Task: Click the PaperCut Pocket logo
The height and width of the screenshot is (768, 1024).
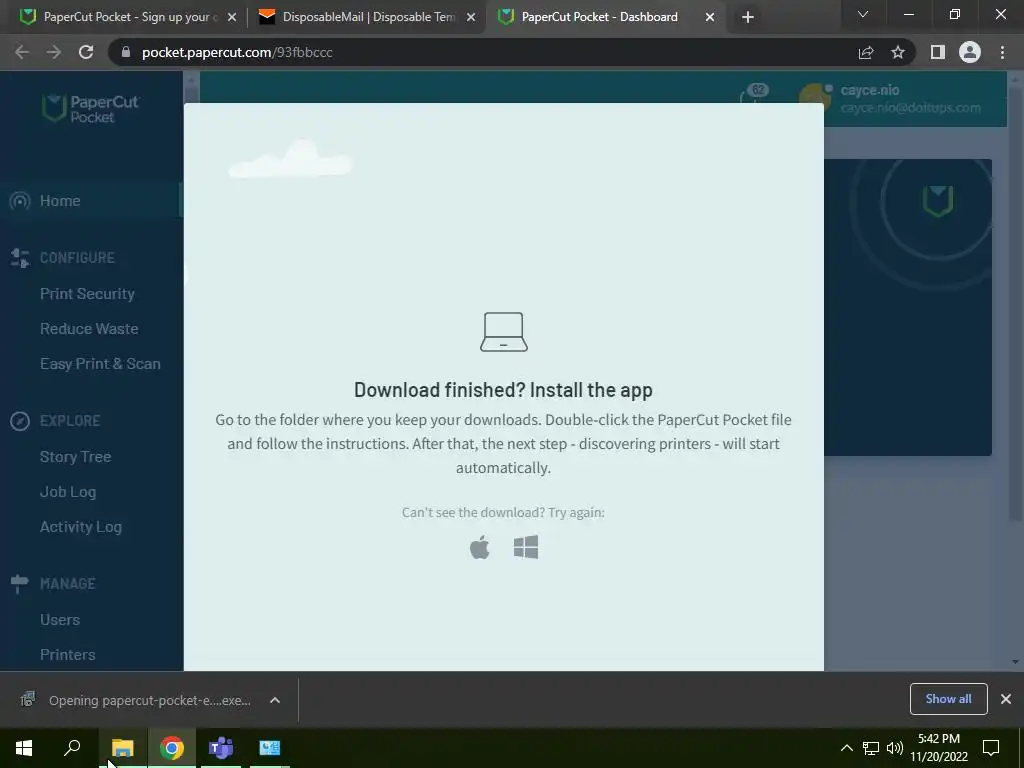Action: 91,108
